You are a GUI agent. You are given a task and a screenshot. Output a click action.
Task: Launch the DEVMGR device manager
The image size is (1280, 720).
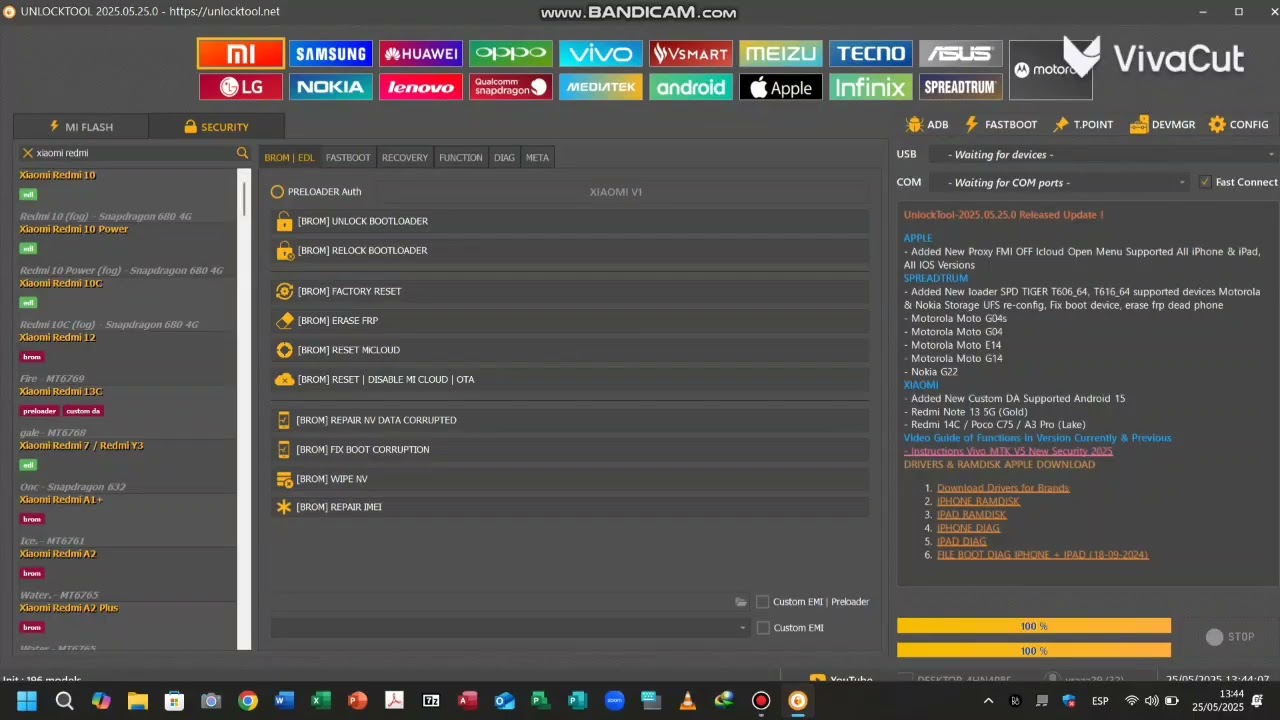point(1162,125)
